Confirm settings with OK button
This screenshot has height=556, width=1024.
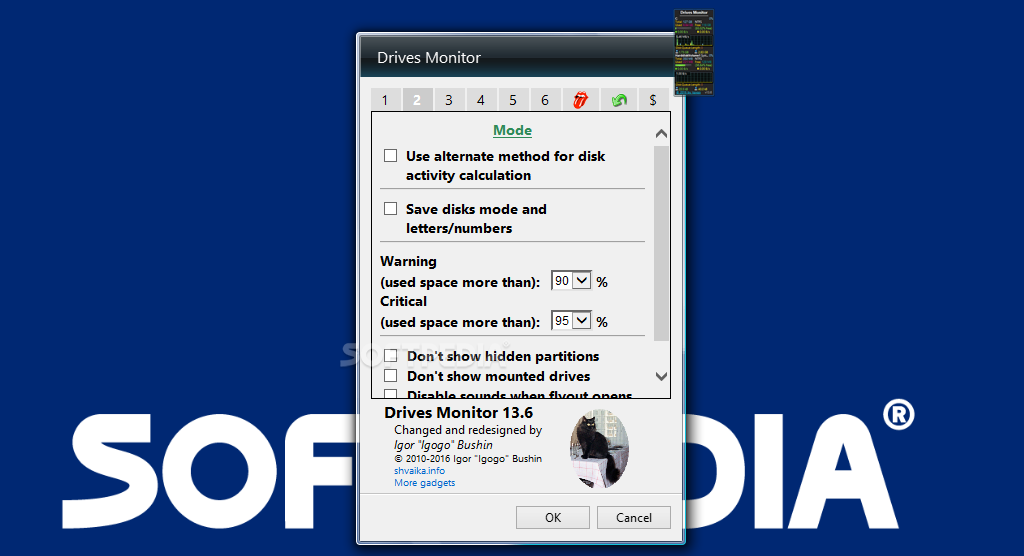pos(552,517)
